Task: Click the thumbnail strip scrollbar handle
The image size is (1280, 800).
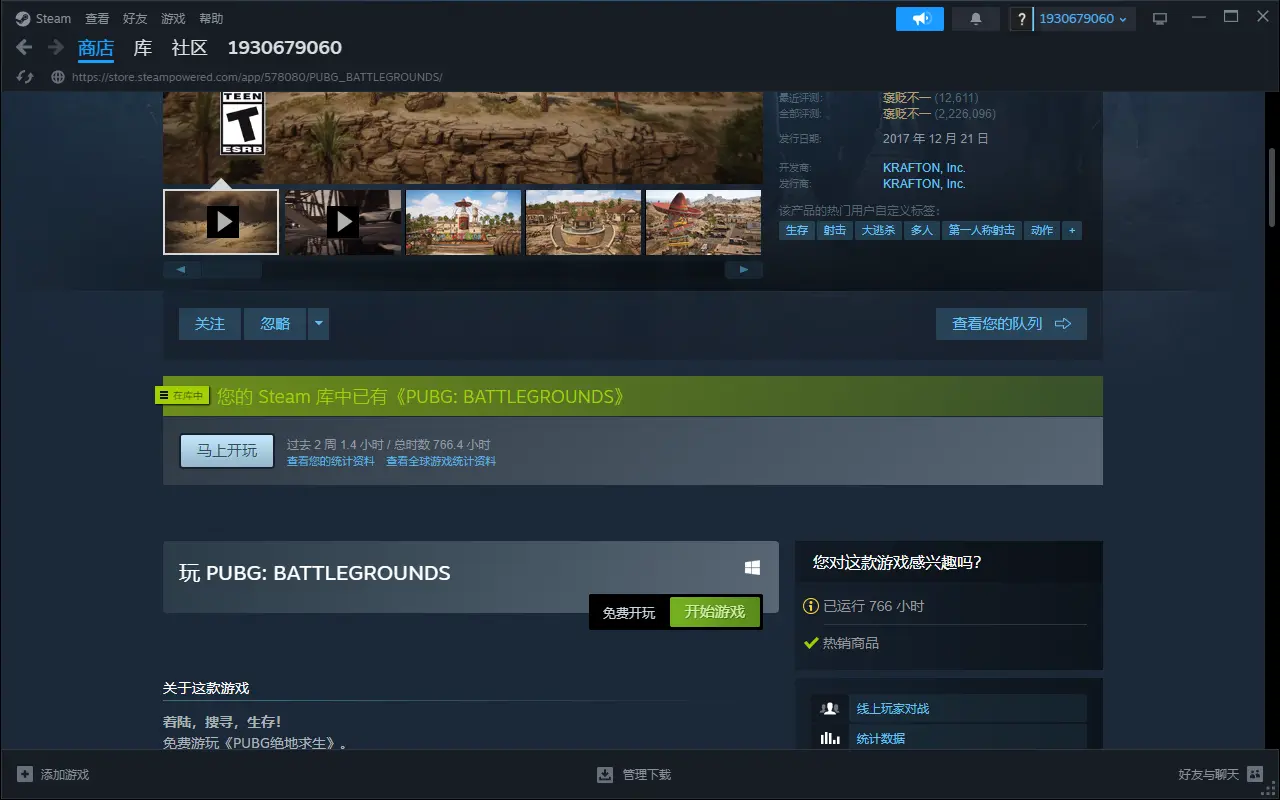Action: coord(231,270)
